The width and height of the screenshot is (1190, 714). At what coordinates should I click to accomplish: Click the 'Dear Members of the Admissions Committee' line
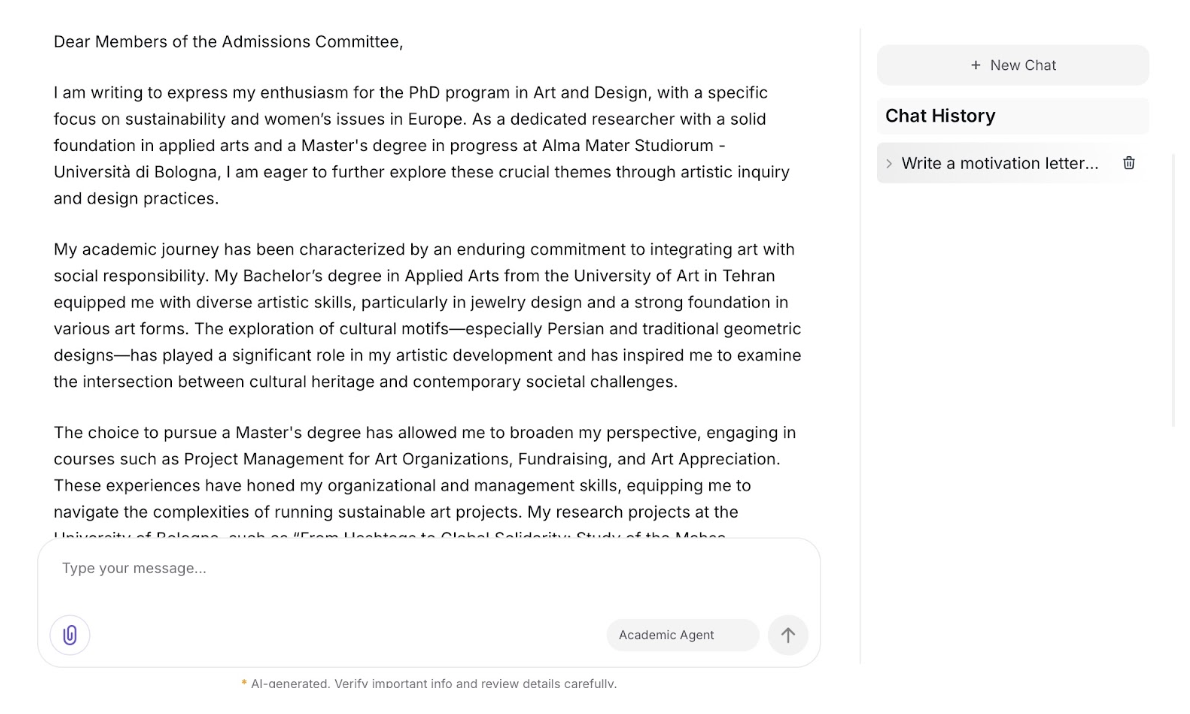(228, 42)
